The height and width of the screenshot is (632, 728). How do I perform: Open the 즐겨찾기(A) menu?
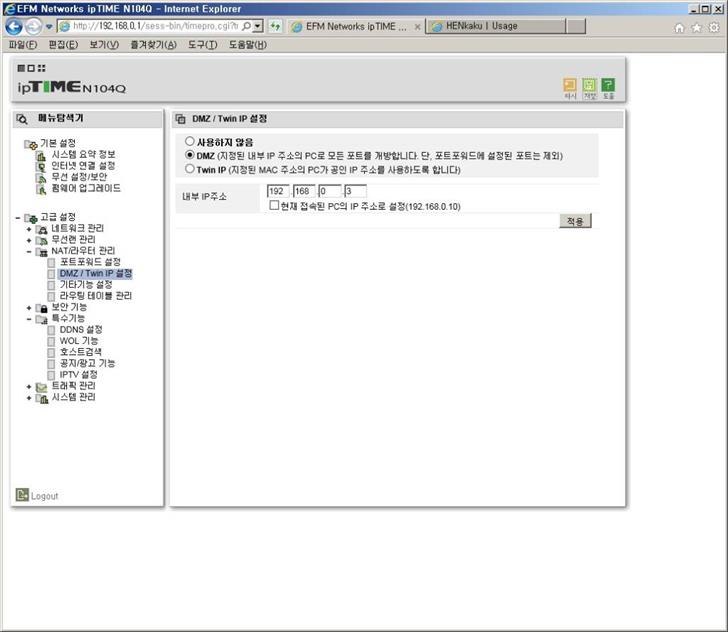pos(153,45)
